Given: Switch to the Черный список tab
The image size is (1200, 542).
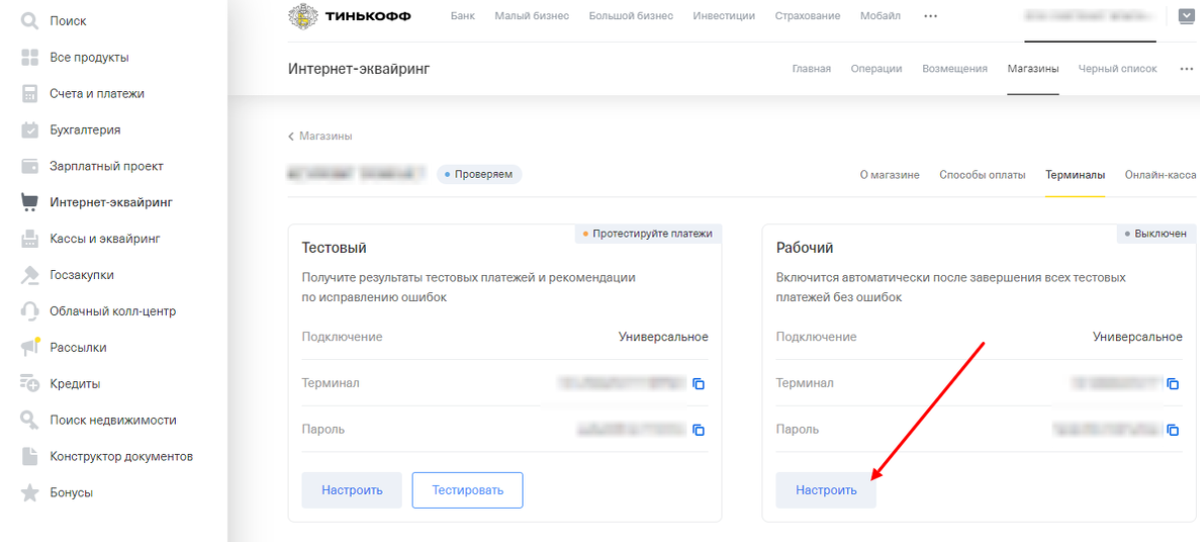Looking at the screenshot, I should 1118,69.
